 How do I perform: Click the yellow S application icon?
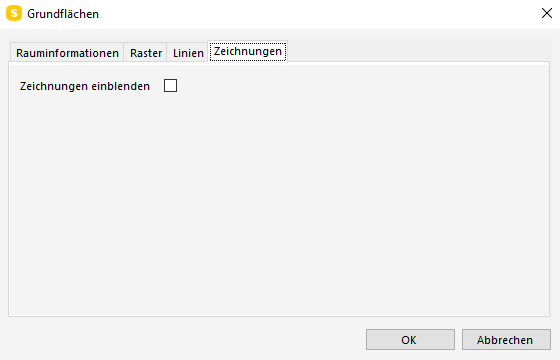pos(14,14)
